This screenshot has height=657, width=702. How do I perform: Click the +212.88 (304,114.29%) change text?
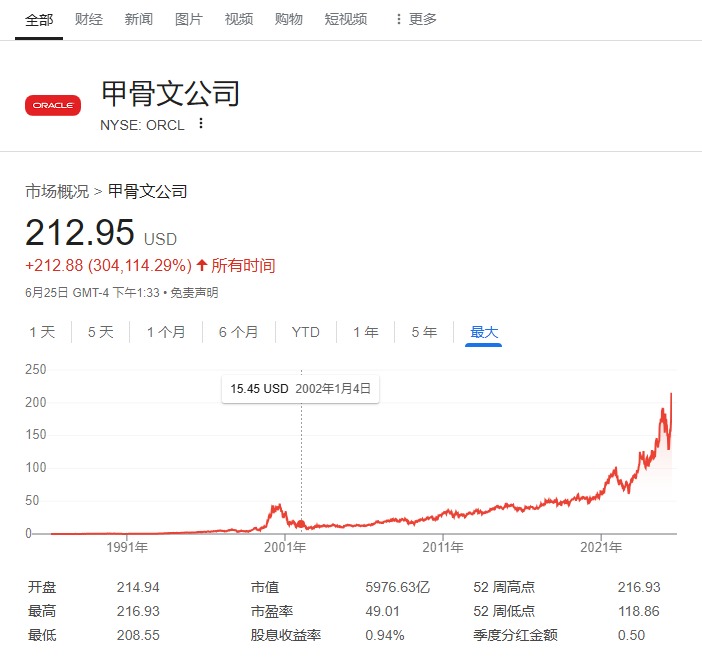pyautogui.click(x=108, y=266)
